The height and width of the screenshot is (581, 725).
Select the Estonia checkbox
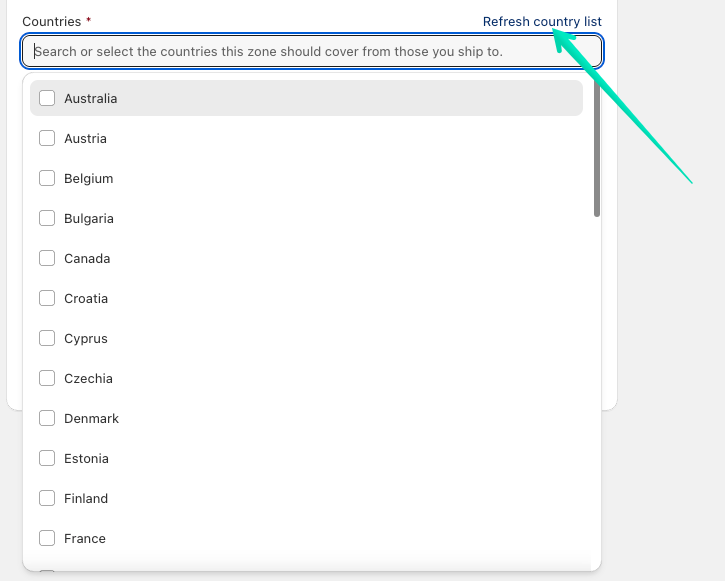[x=47, y=458]
